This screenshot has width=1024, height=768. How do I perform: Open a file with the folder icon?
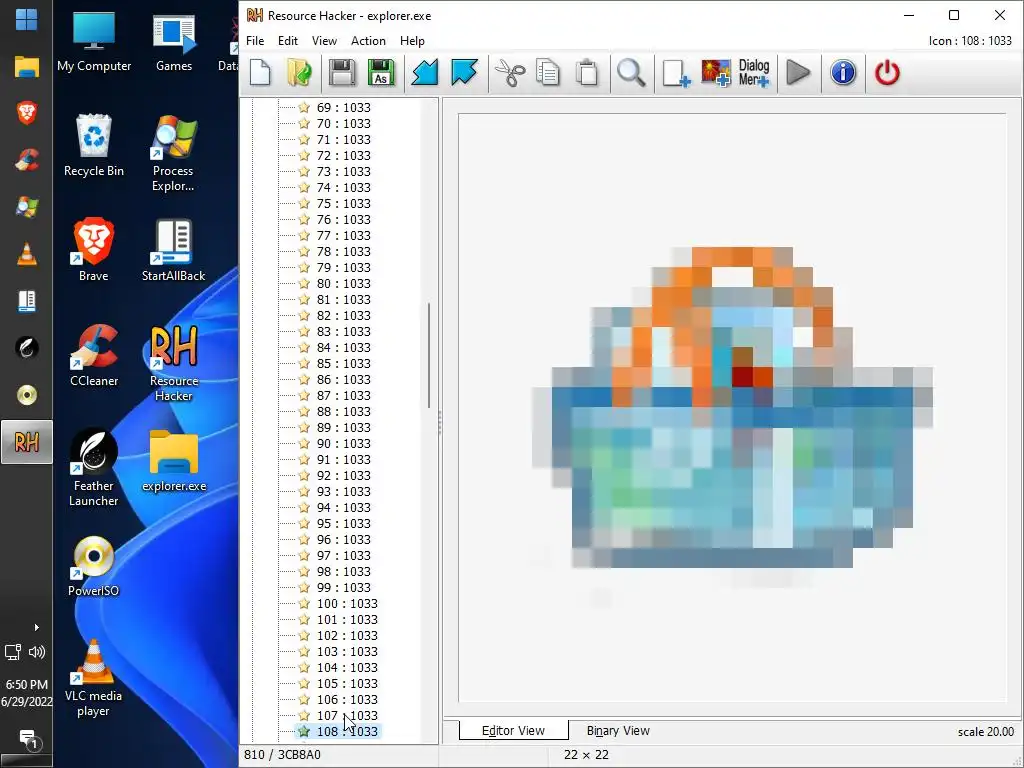300,72
